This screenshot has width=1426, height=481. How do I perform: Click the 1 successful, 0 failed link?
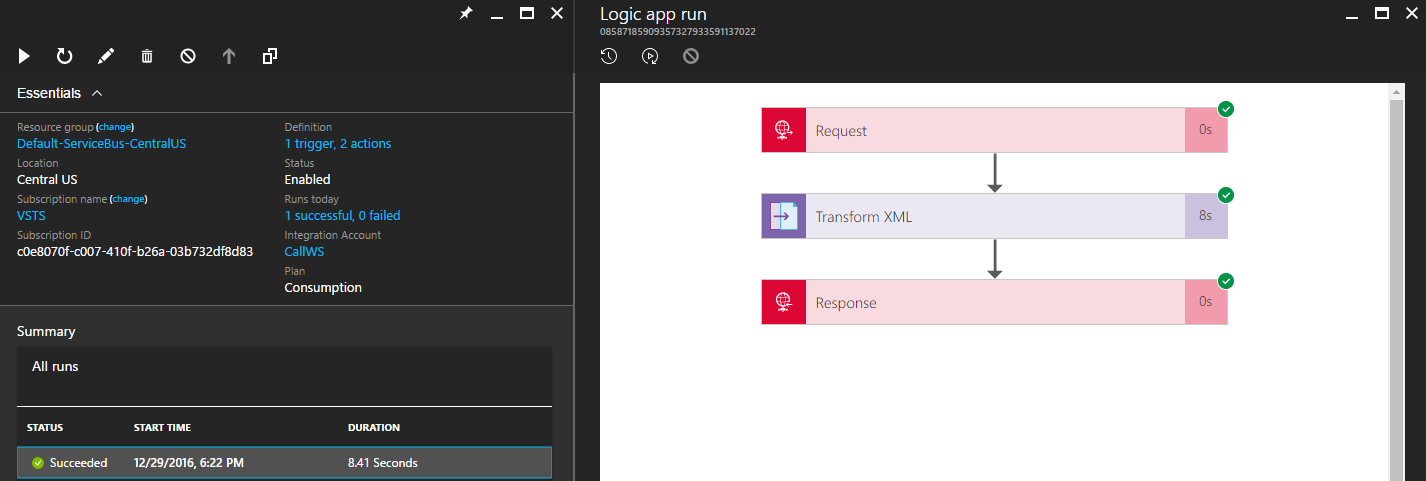[x=342, y=216]
